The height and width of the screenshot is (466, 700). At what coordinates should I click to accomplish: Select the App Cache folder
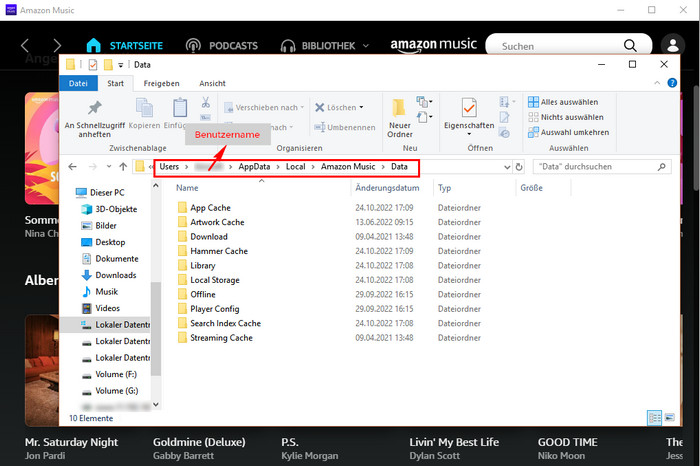210,208
